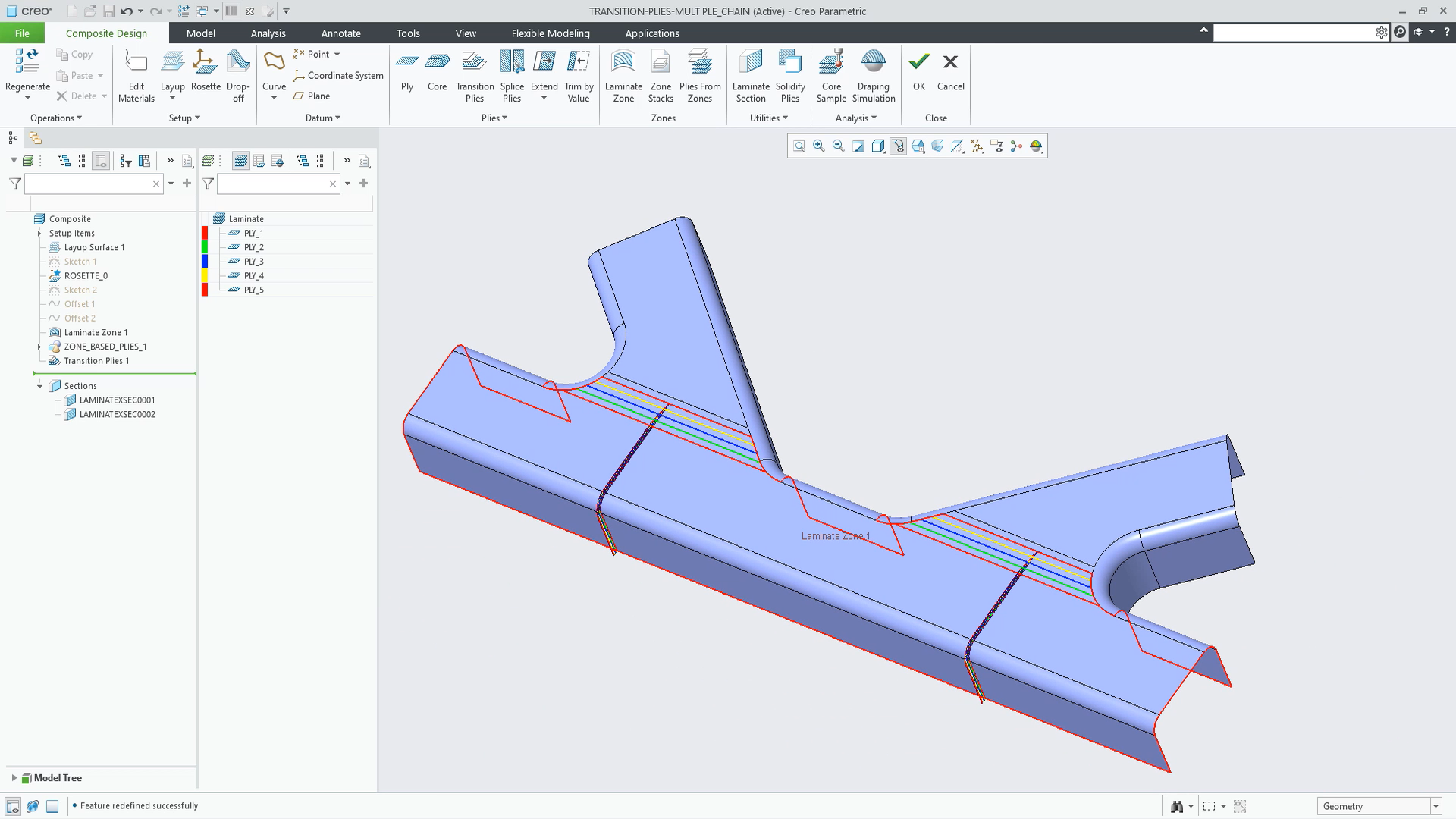The height and width of the screenshot is (819, 1456).
Task: Open Edit Materials tool
Action: [136, 75]
